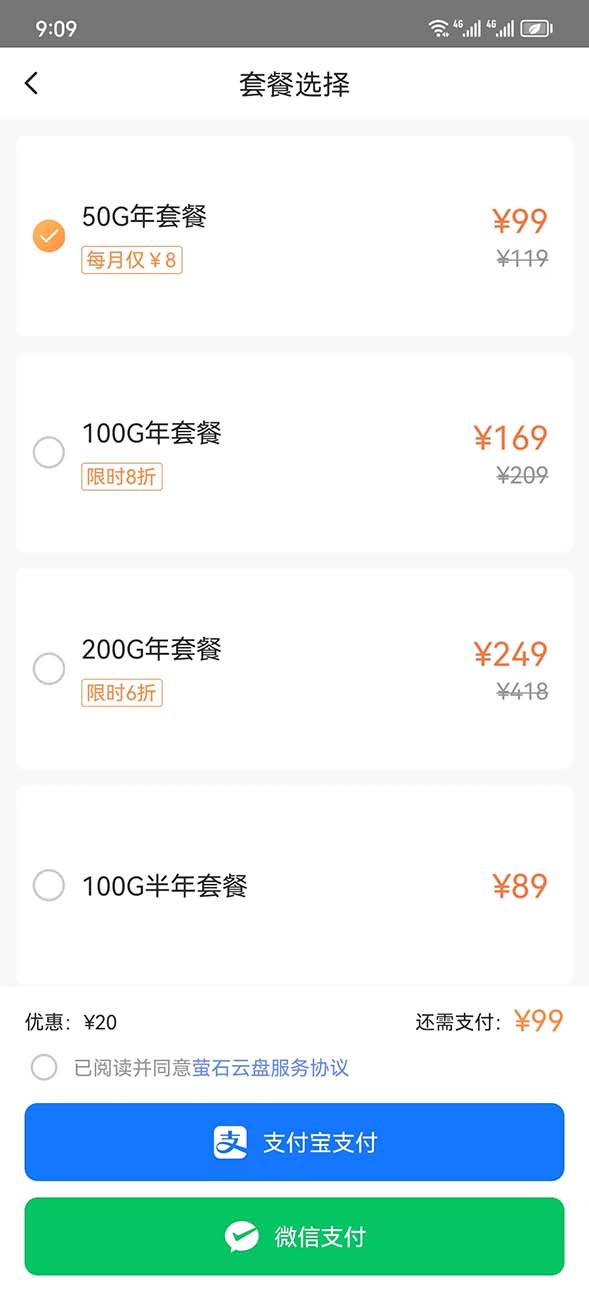The width and height of the screenshot is (589, 1300).
Task: Tap the 套餐选择 page title
Action: coord(294,84)
